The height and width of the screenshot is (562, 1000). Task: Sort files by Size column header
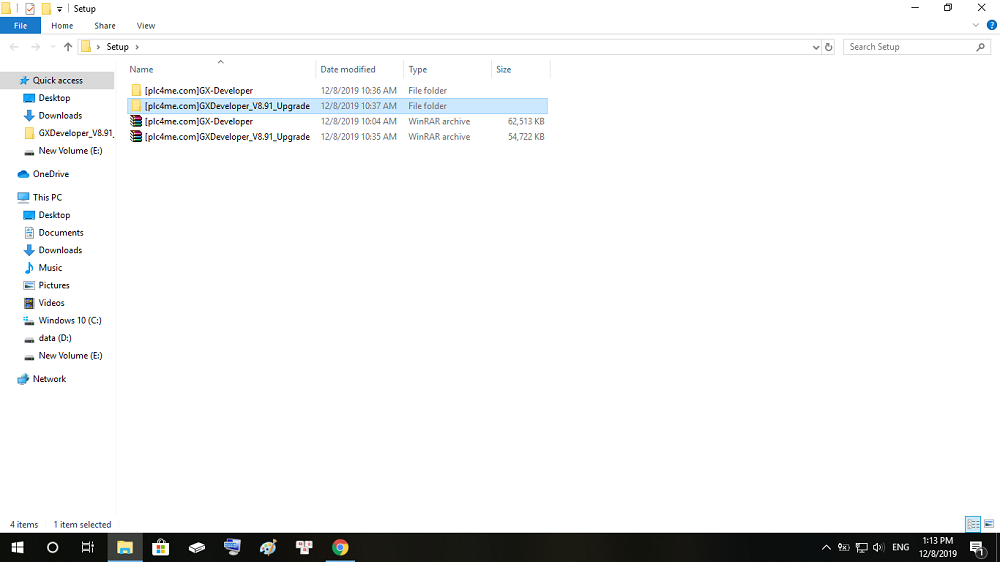504,69
